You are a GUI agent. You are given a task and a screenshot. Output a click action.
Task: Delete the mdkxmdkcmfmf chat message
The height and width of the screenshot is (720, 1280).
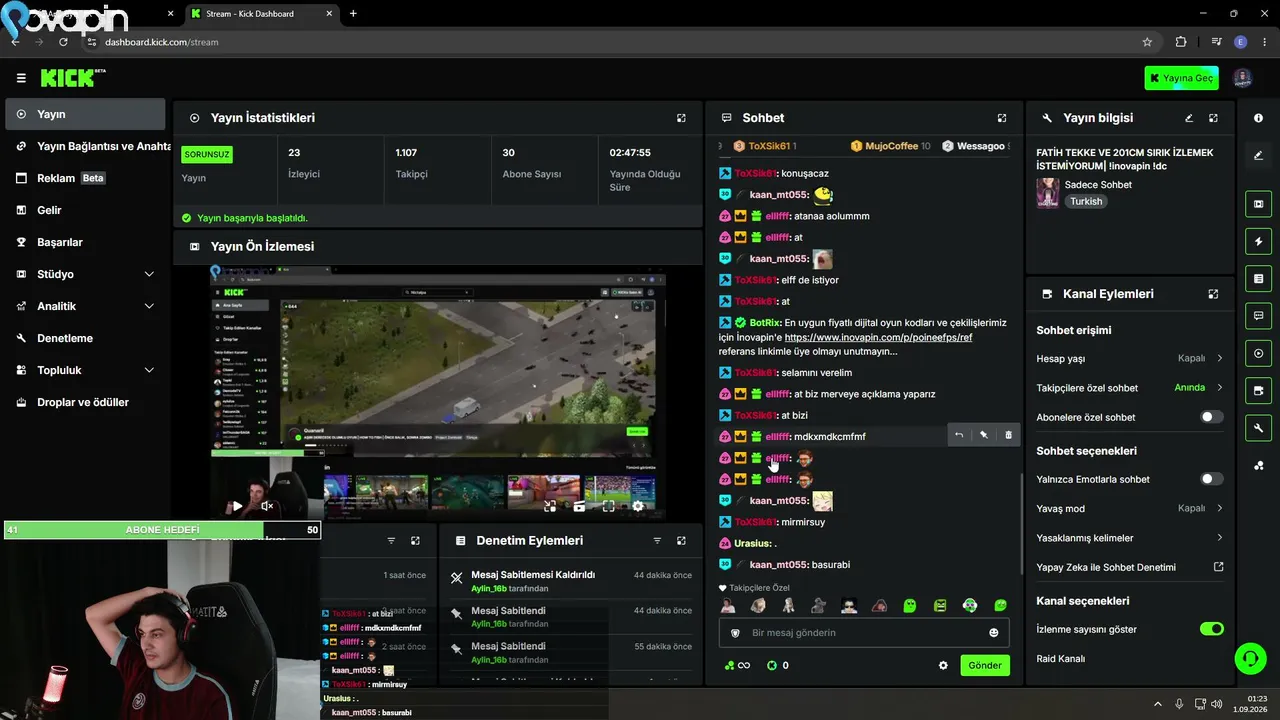coord(1008,435)
